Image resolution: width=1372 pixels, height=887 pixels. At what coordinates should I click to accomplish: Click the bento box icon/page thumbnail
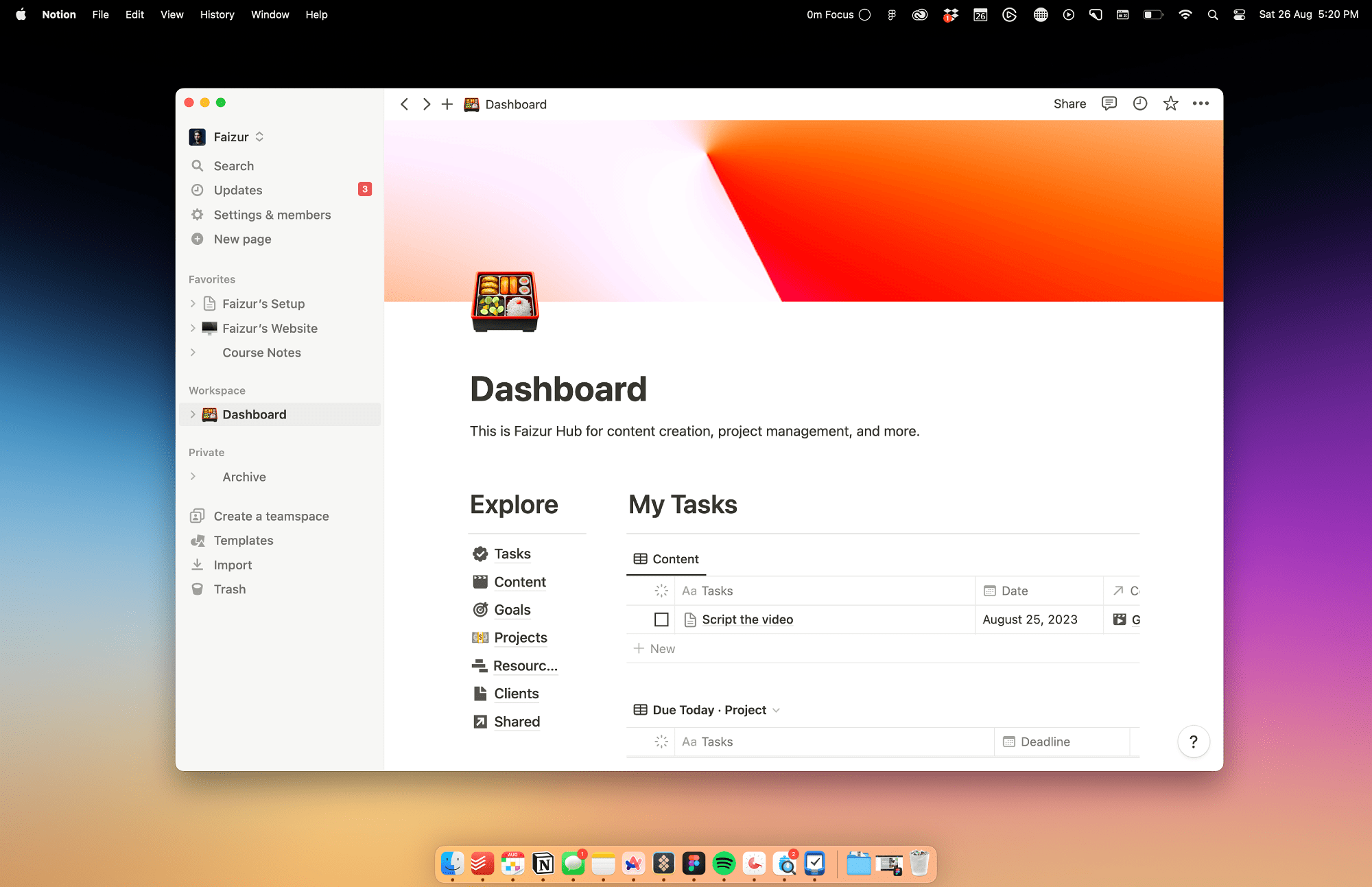click(x=505, y=299)
